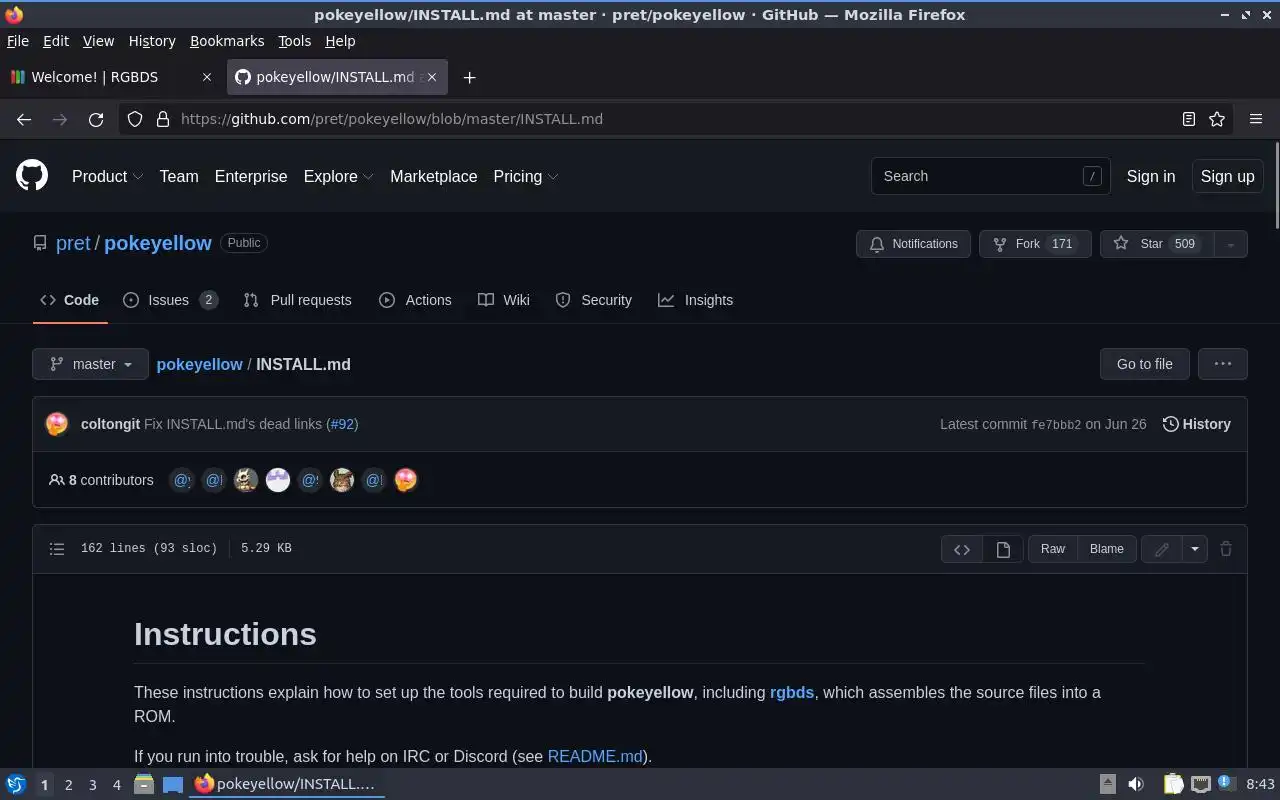
Task: Open the Help menu
Action: coord(340,41)
